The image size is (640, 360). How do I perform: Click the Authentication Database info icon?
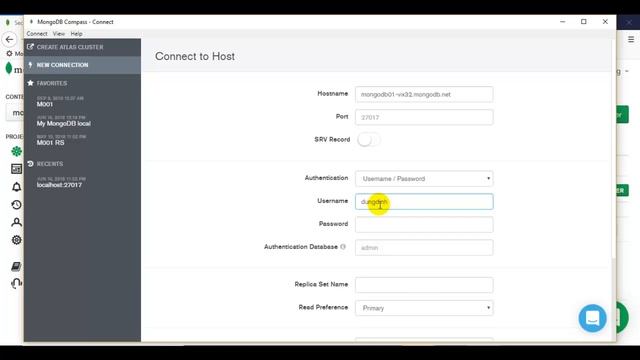pyautogui.click(x=343, y=247)
